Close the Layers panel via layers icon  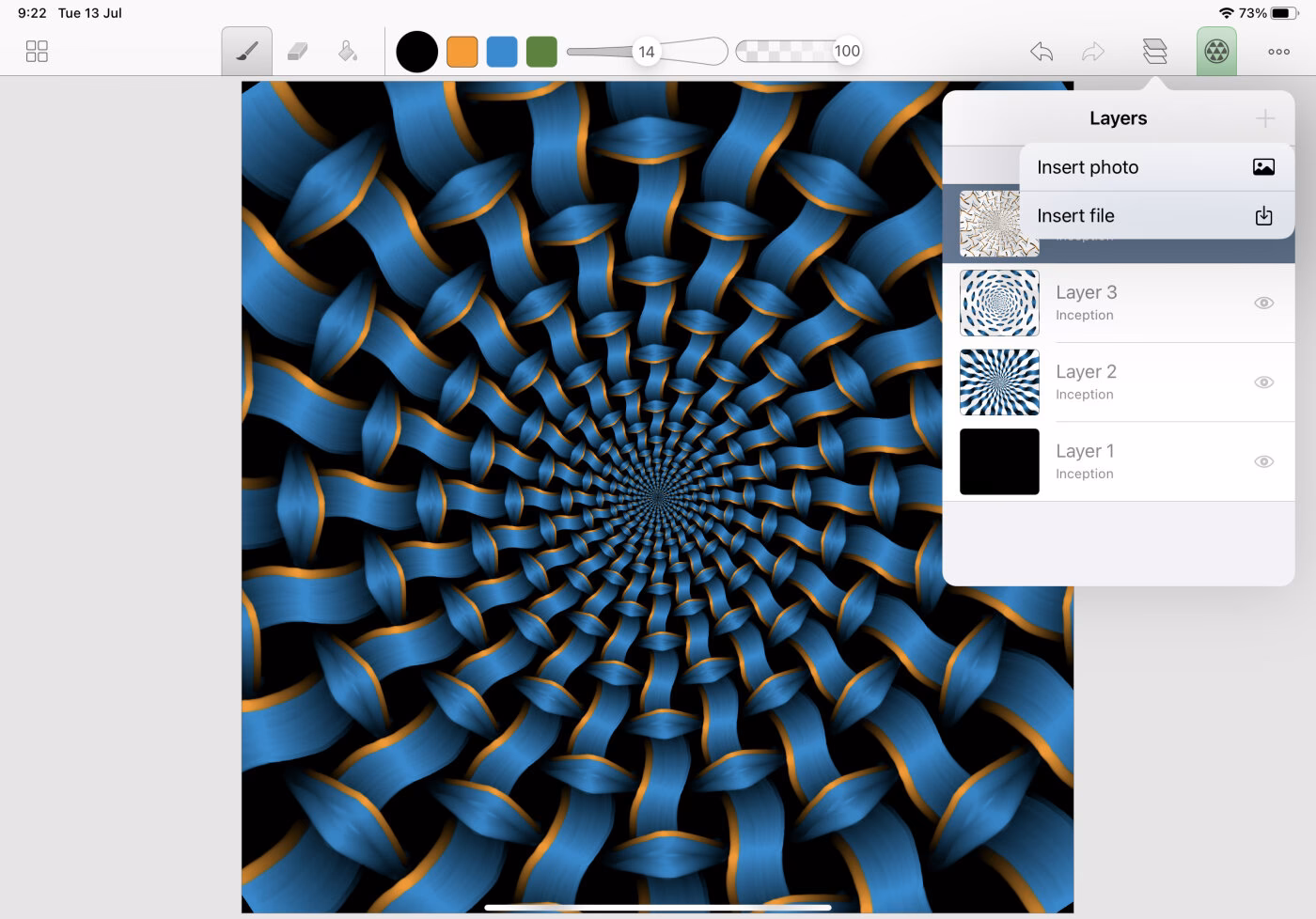coord(1155,52)
